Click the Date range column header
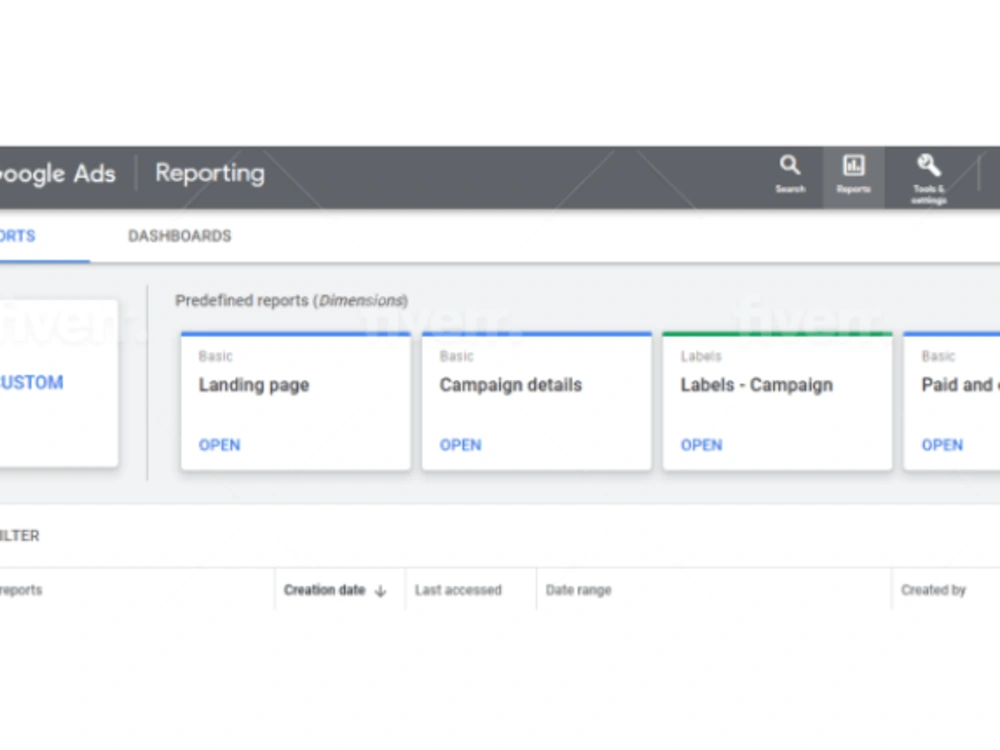The width and height of the screenshot is (1000, 750). pos(578,591)
